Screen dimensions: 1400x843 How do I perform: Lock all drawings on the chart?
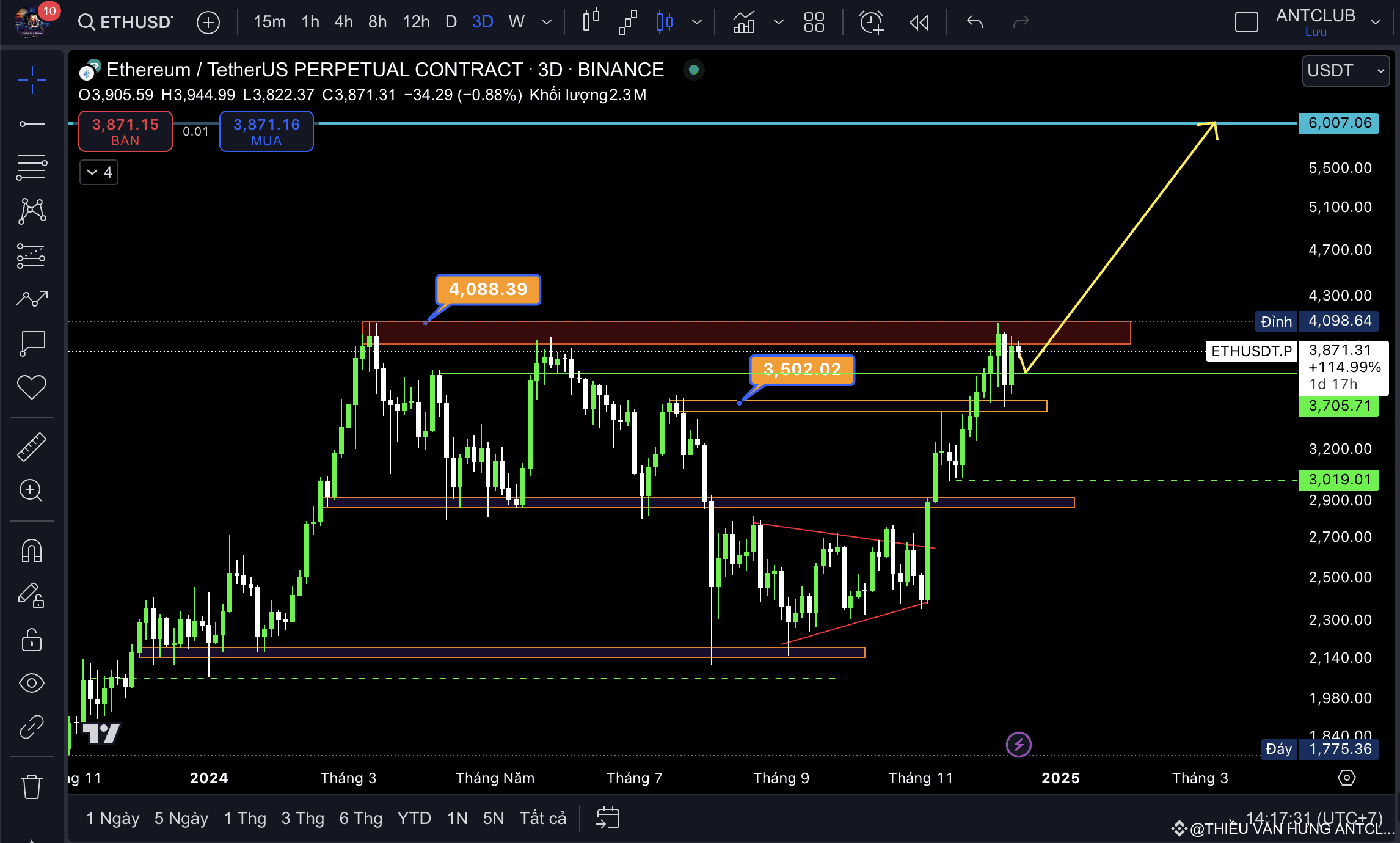(31, 641)
